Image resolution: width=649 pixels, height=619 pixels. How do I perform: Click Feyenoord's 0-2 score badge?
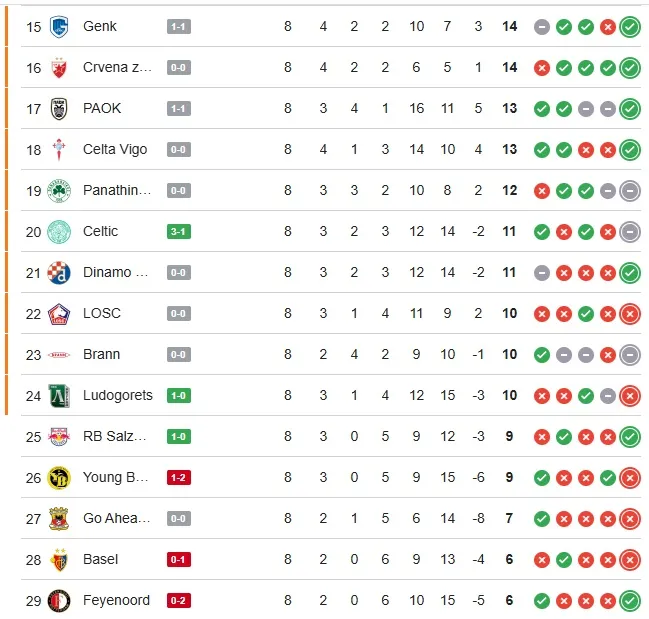(179, 600)
